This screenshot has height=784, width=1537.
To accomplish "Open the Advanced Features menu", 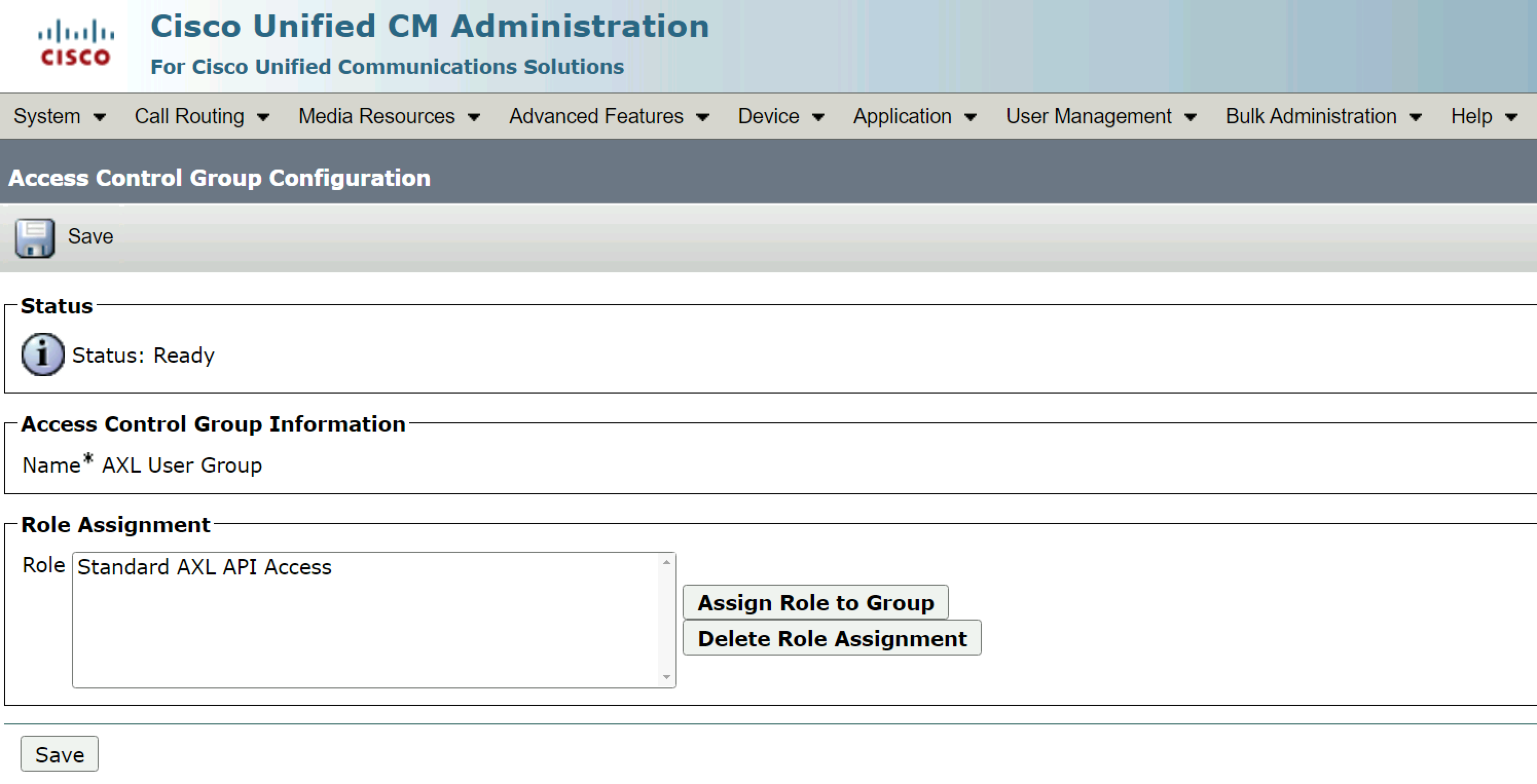I will [x=609, y=116].
